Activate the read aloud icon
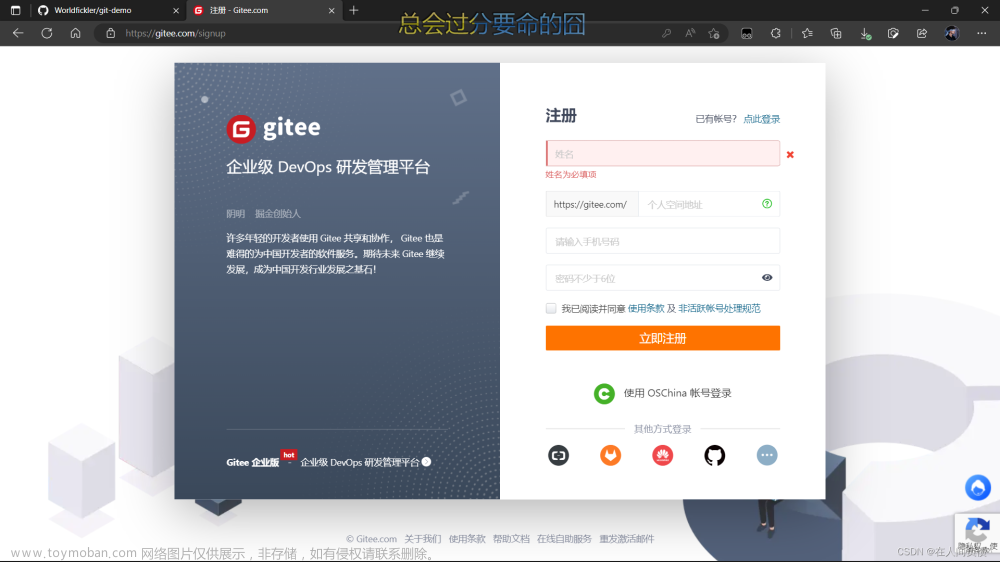Viewport: 1000px width, 562px height. [x=690, y=33]
